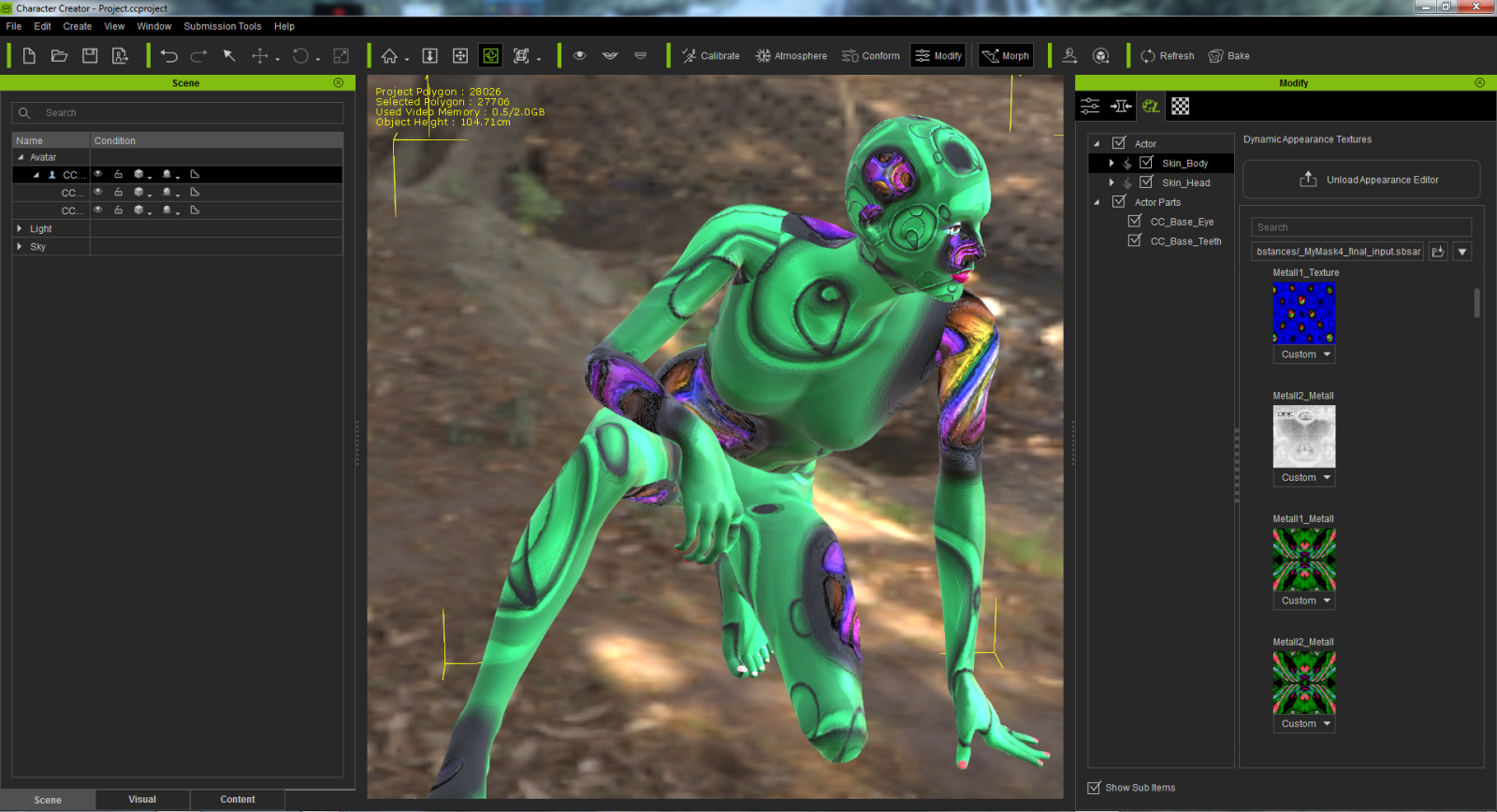Screen dimensions: 1497x812
Task: Toggle the highlighted green camera mode icon
Action: click(x=490, y=56)
